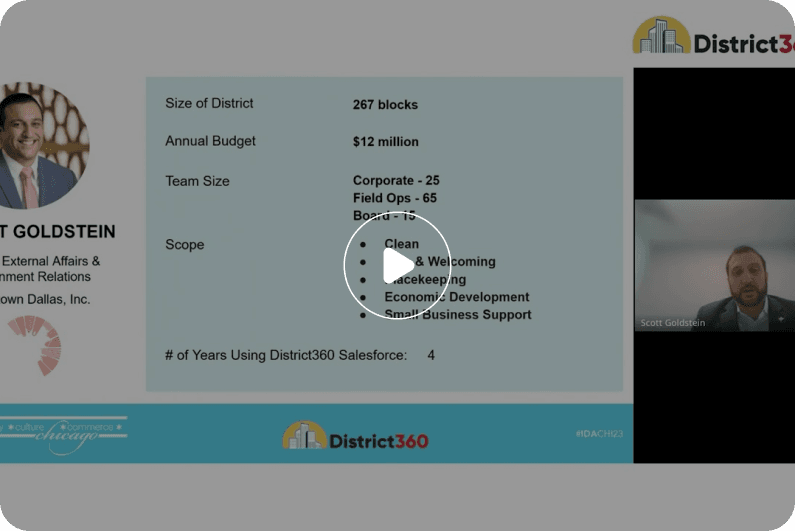
Task: Click the '# of Years Using District360 Salesforce' text
Action: pyautogui.click(x=286, y=355)
